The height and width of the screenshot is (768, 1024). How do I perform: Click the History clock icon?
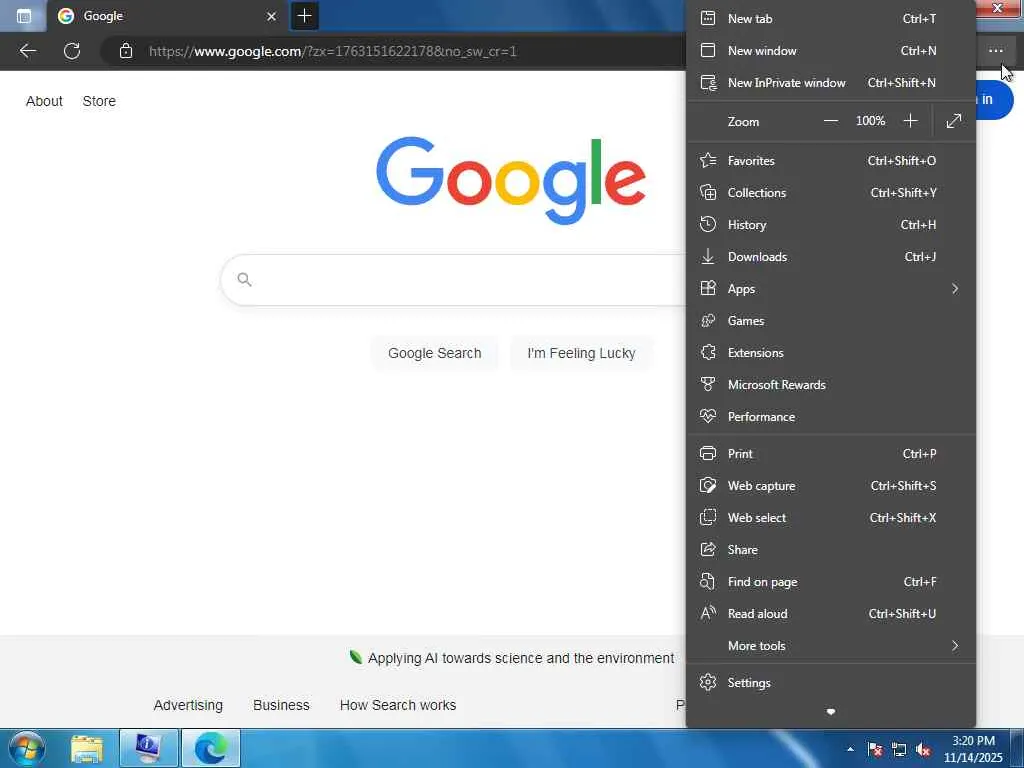coord(708,224)
